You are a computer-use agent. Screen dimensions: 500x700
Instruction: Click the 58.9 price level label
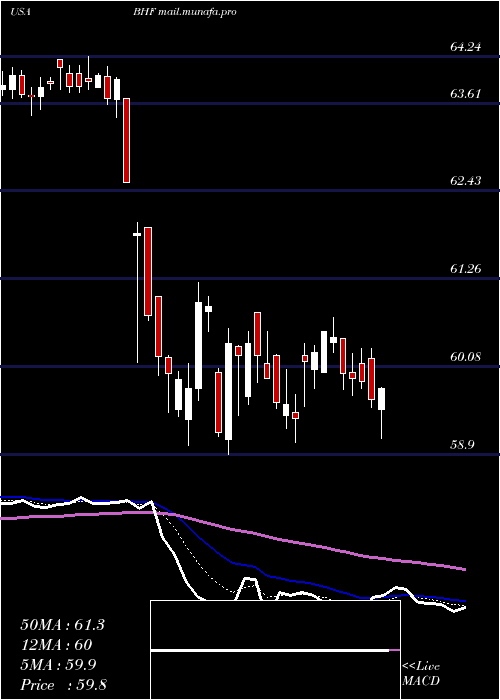(463, 445)
